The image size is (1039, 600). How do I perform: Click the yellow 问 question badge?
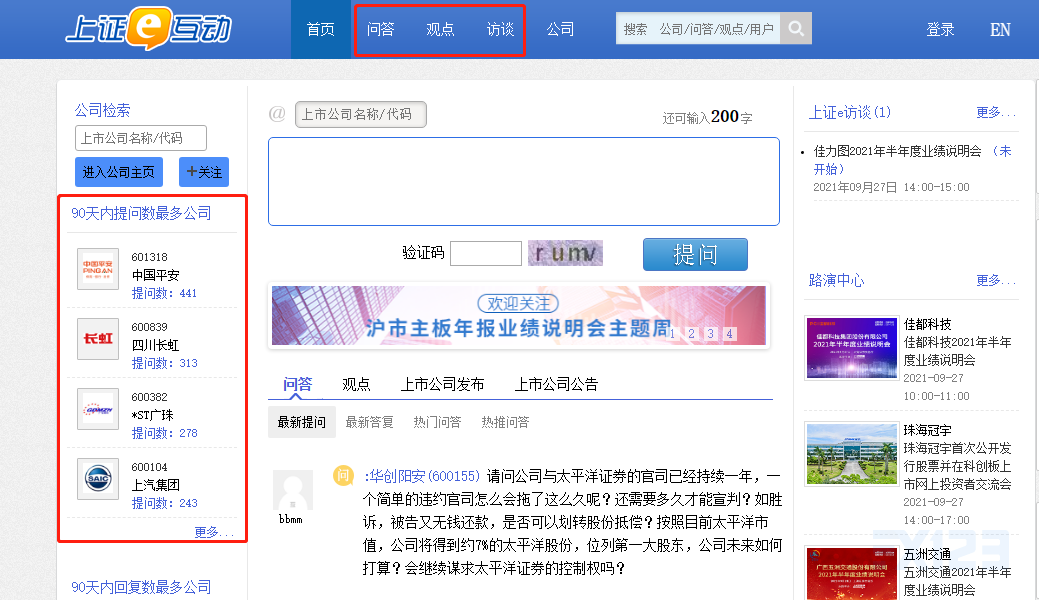coord(343,475)
